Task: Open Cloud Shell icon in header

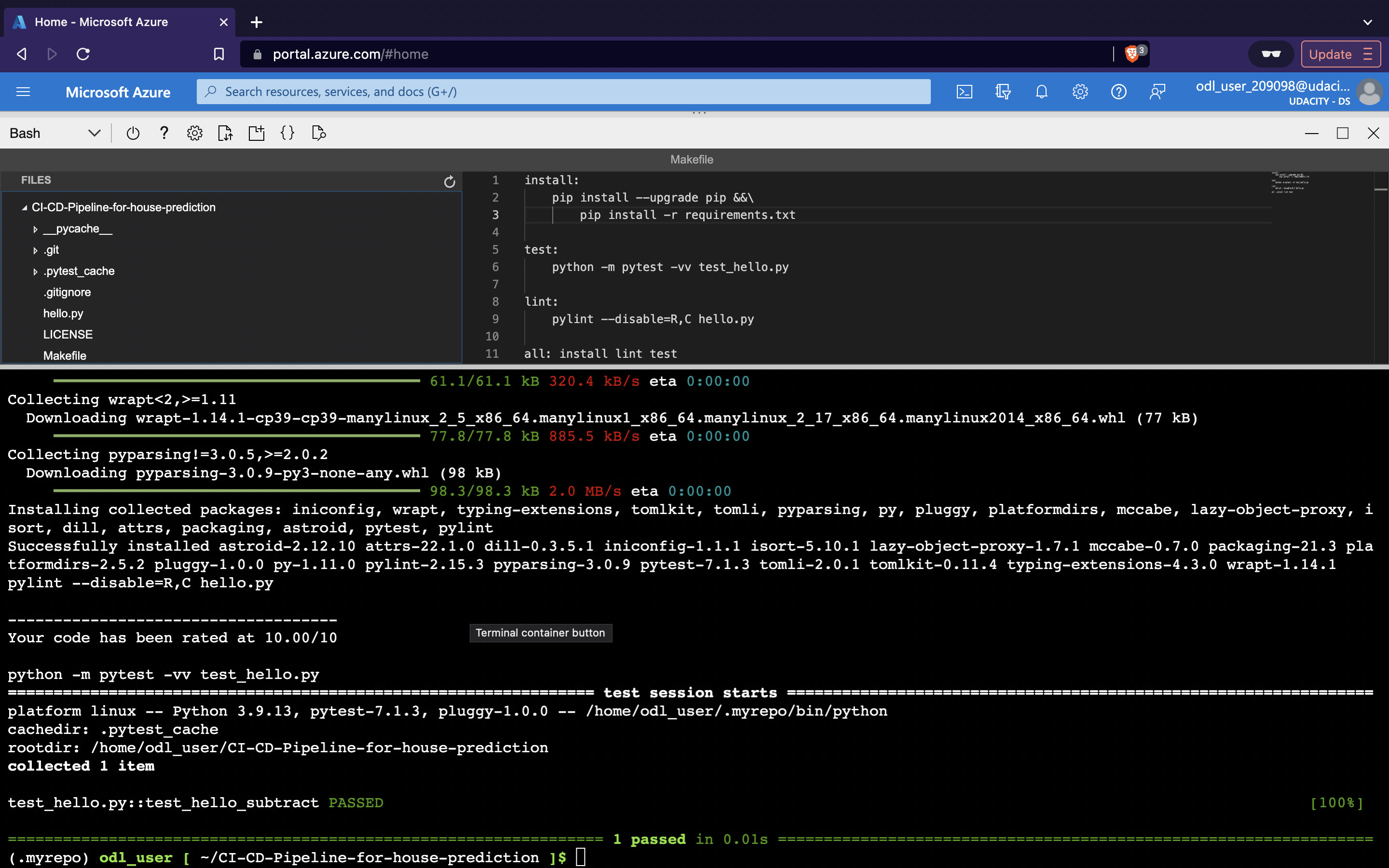Action: coord(964,92)
